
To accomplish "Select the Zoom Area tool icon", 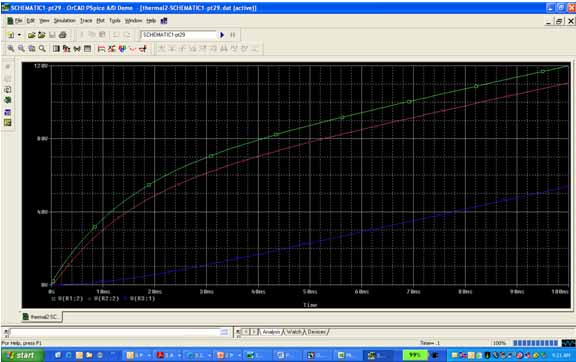I will 32,49.
